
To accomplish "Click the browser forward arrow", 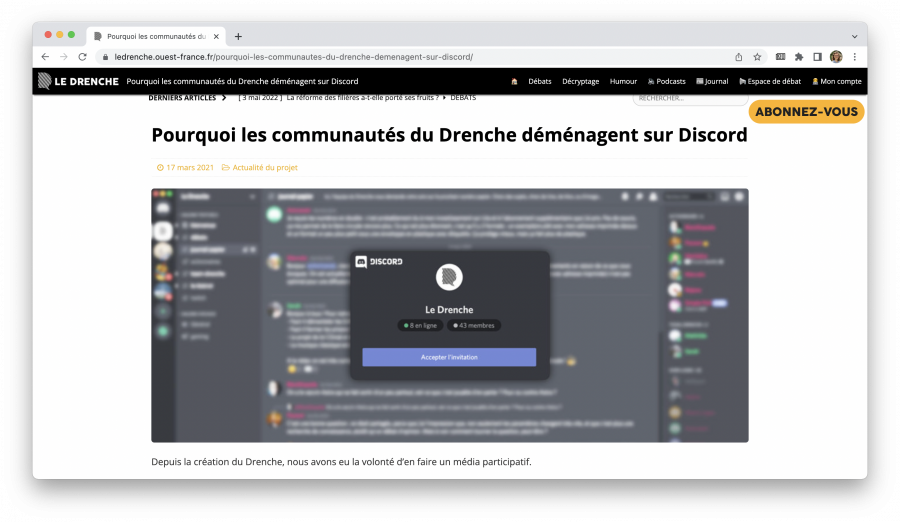I will [x=64, y=57].
